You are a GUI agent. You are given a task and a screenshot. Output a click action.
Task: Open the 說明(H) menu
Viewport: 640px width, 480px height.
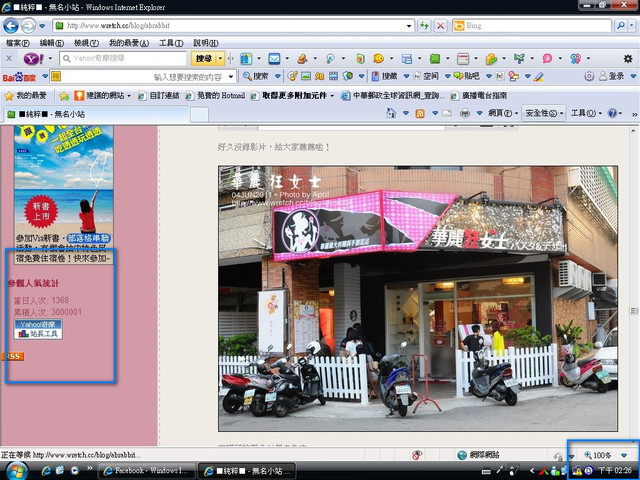[206, 43]
